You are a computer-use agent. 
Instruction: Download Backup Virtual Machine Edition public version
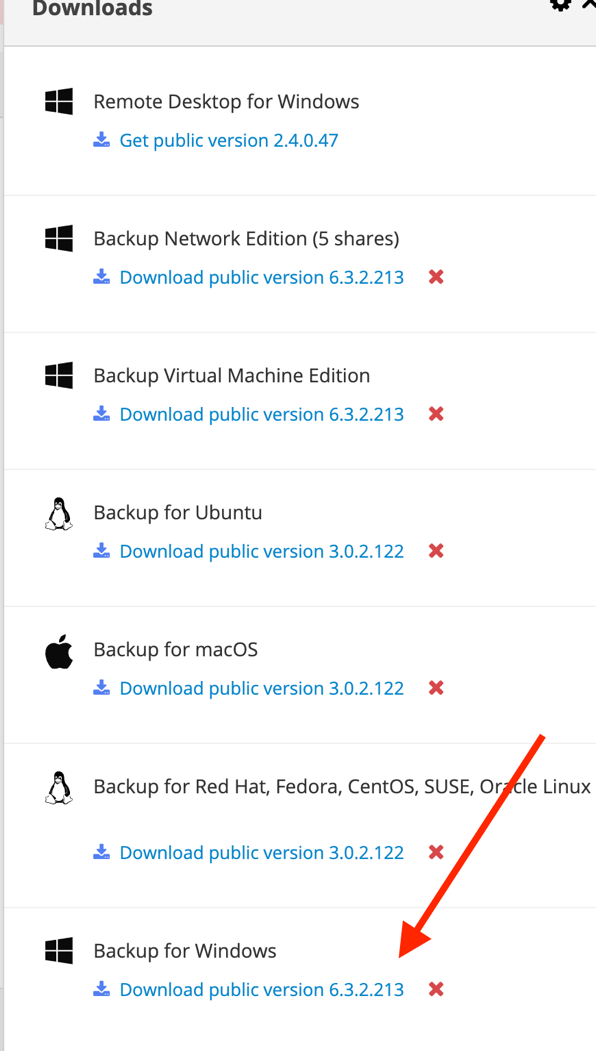261,414
